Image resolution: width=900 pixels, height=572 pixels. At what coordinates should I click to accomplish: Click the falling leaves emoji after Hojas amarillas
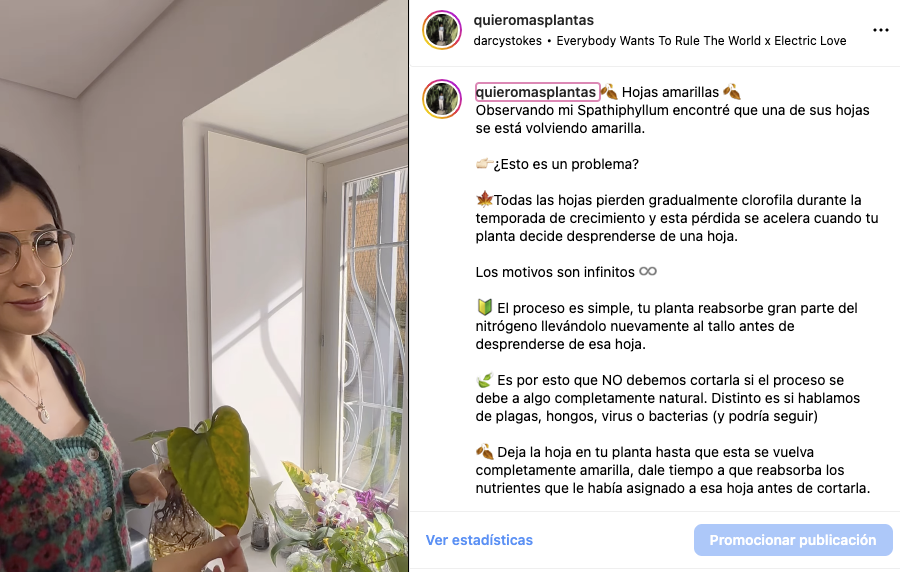pos(732,92)
